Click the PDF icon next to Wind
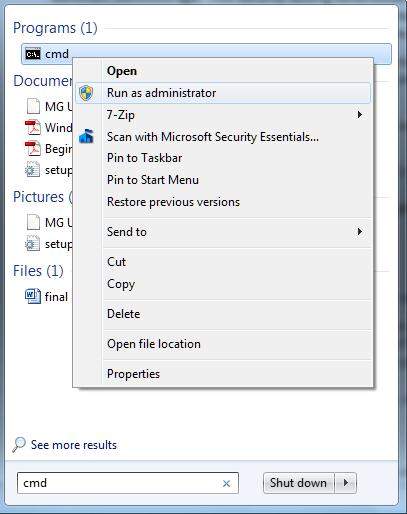The image size is (407, 514). (33, 127)
